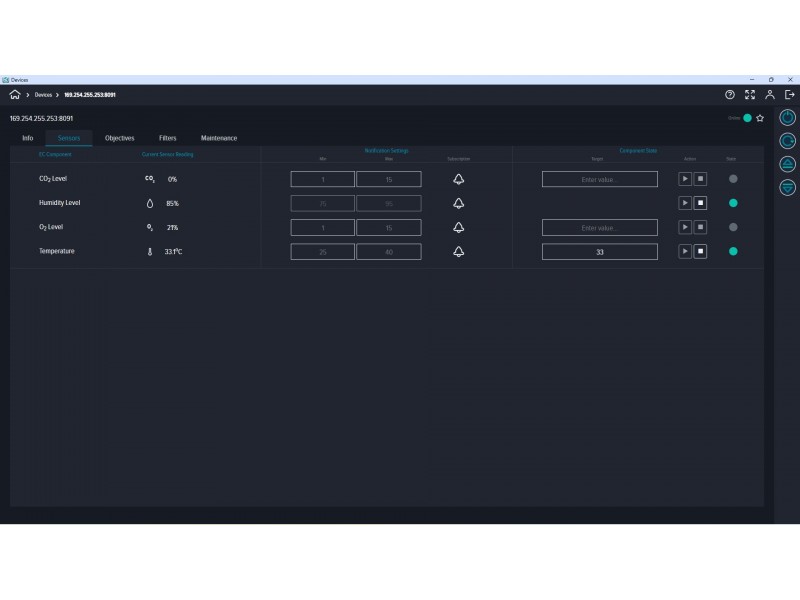Start CO2 Level control with play button
Image resolution: width=800 pixels, height=600 pixels.
685,179
